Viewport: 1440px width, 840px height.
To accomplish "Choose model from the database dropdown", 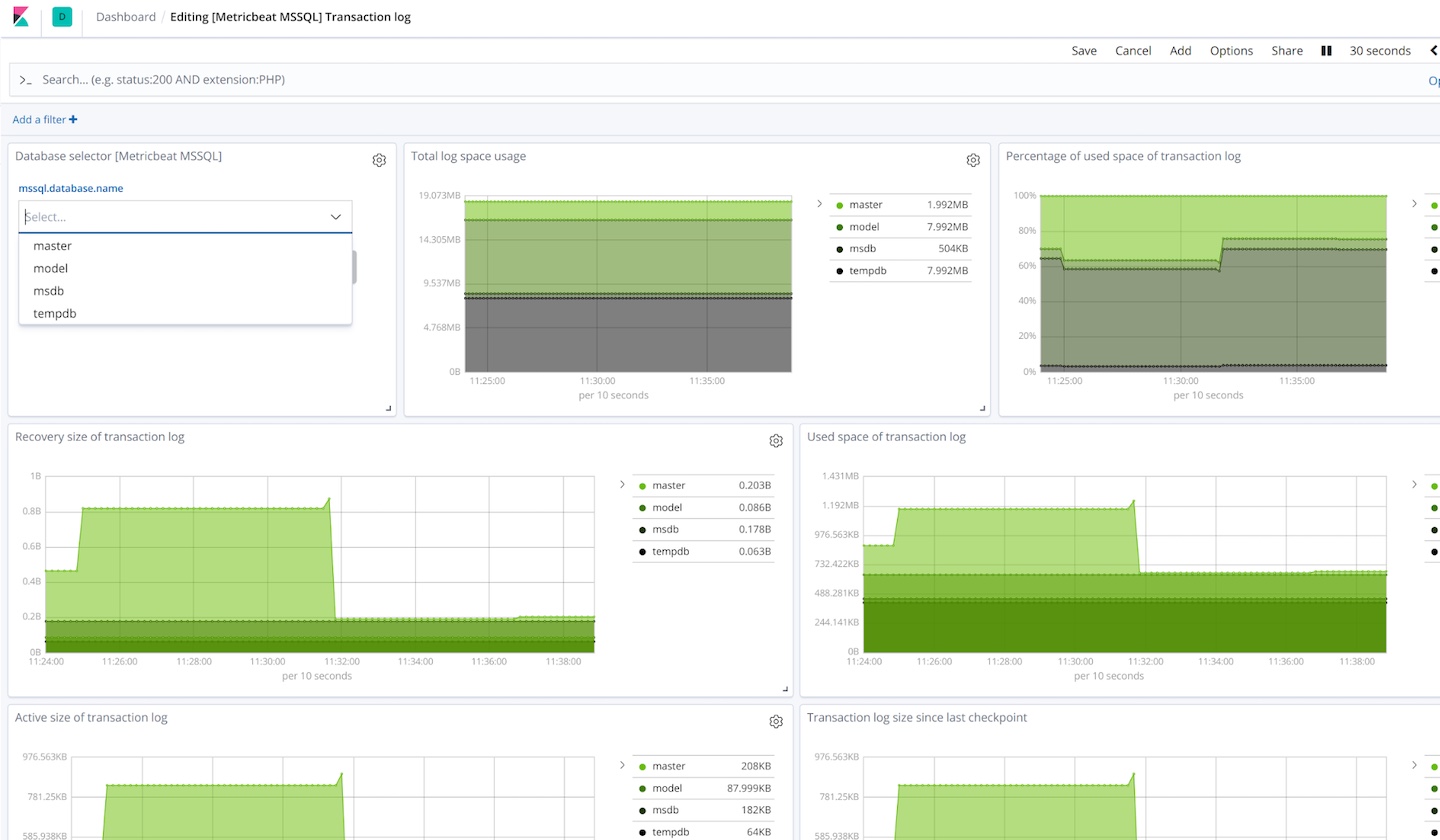I will click(185, 268).
